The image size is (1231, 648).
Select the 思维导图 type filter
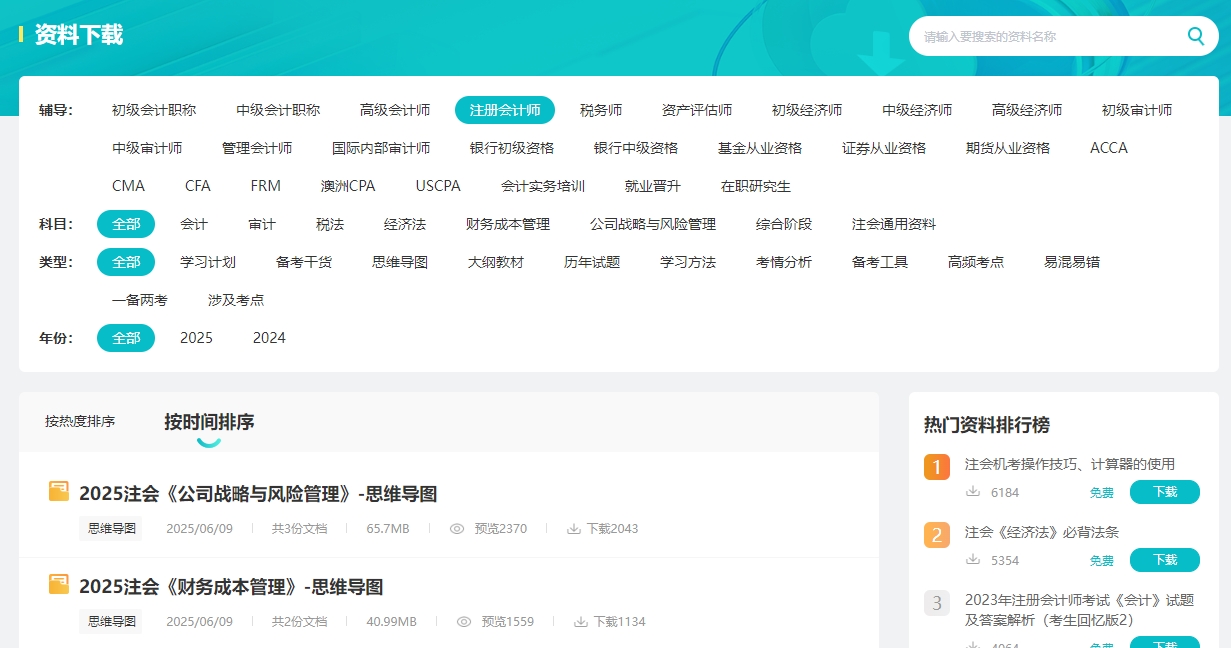coord(399,261)
